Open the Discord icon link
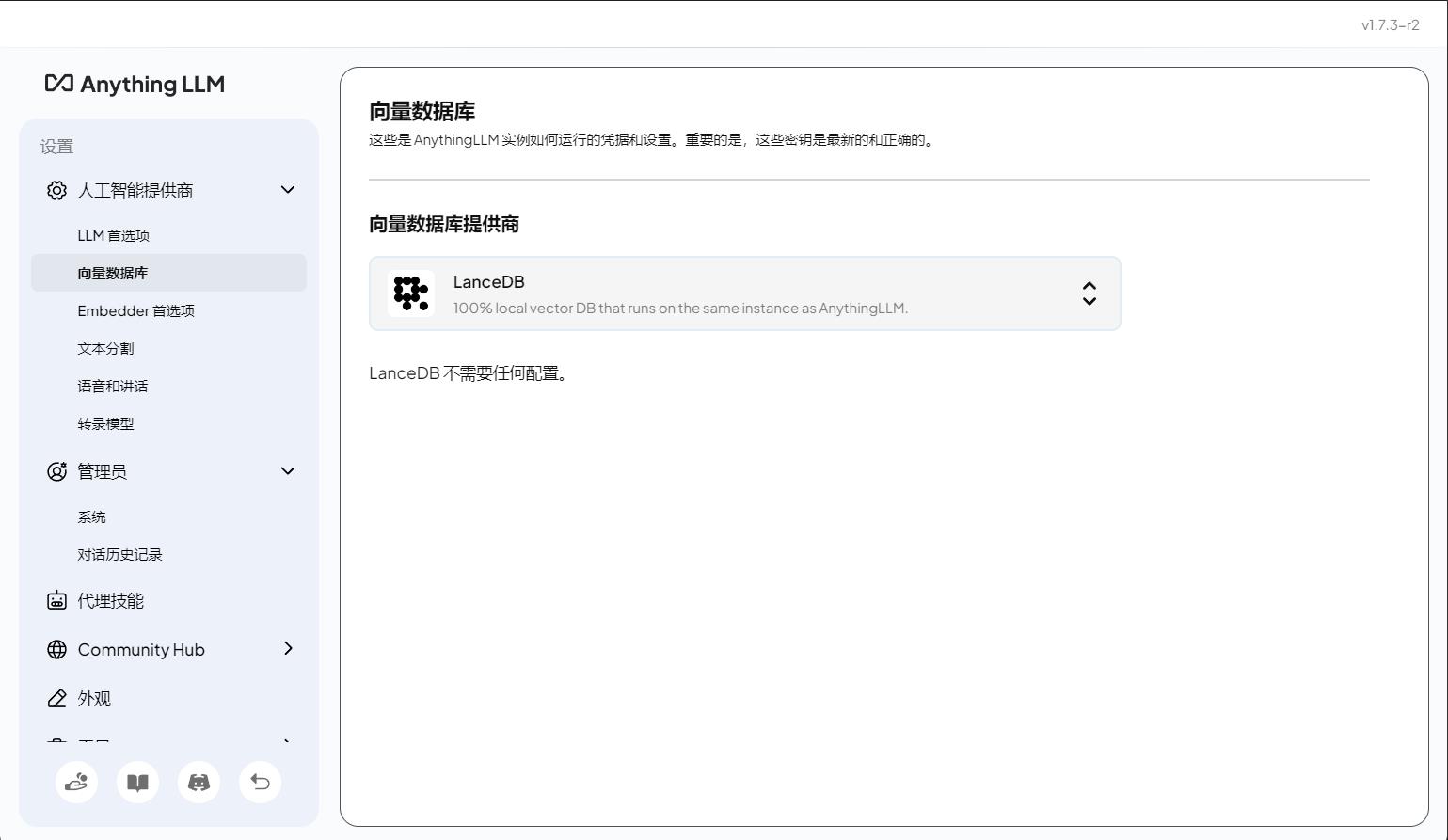1448x840 pixels. (x=199, y=783)
